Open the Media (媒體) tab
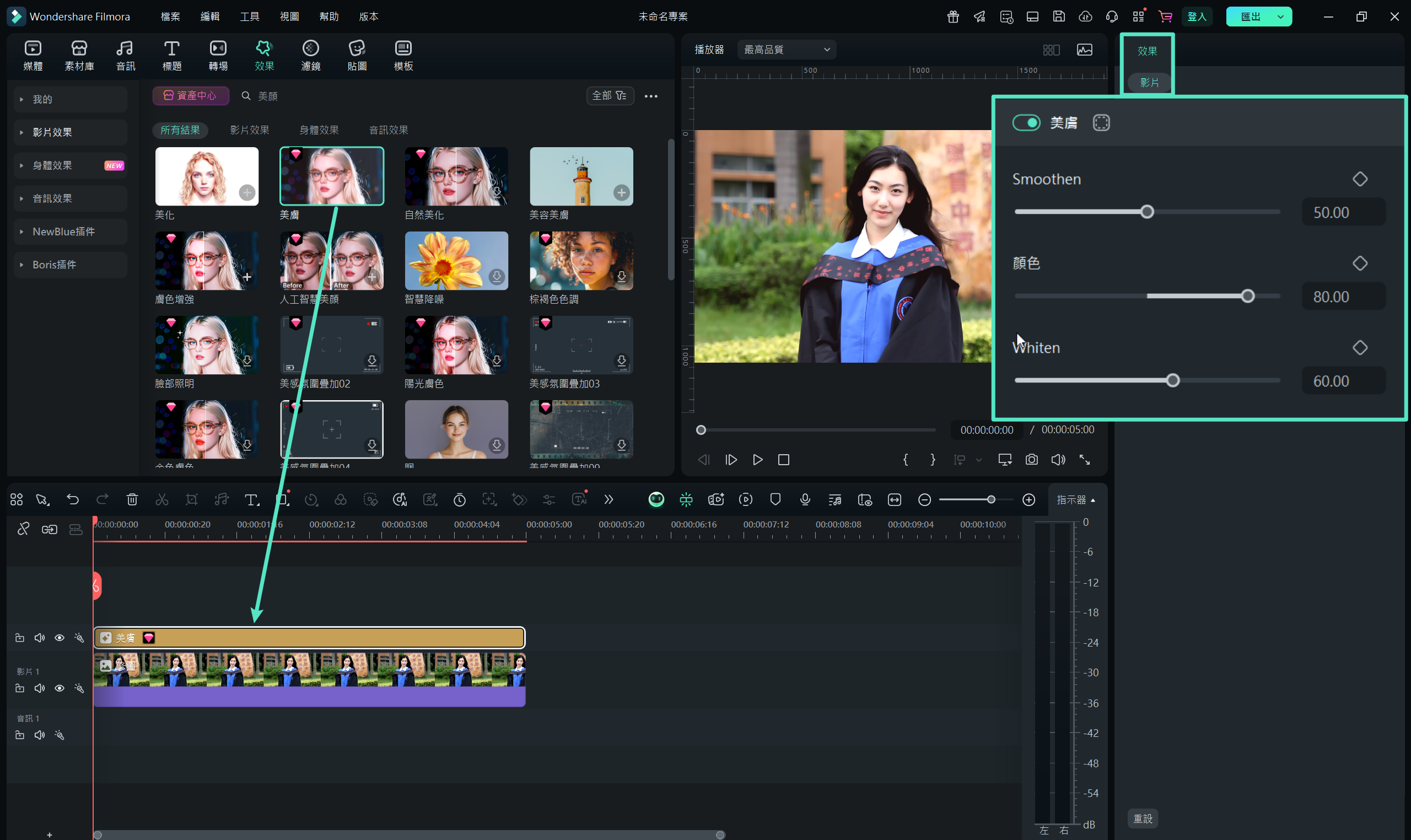This screenshot has width=1411, height=840. (x=33, y=56)
